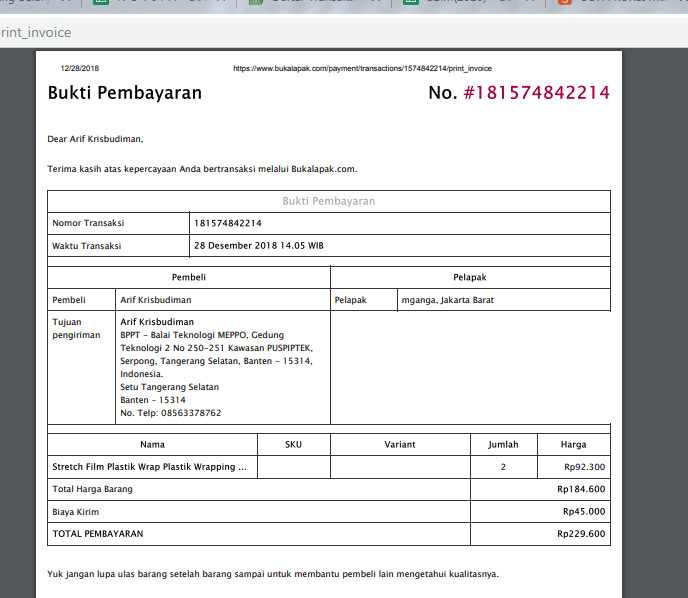
Task: Click the TOTAL PEMBAYARAN amount Rp229.600
Action: (x=581, y=533)
